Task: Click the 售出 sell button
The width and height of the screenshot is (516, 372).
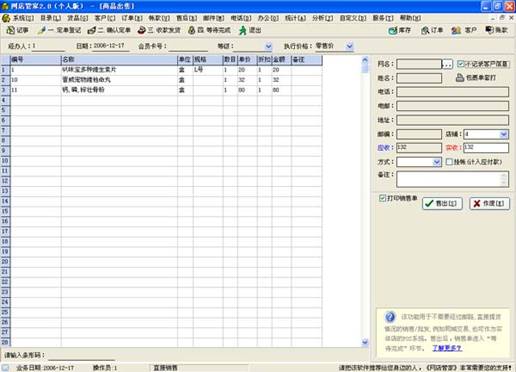Action: 442,203
